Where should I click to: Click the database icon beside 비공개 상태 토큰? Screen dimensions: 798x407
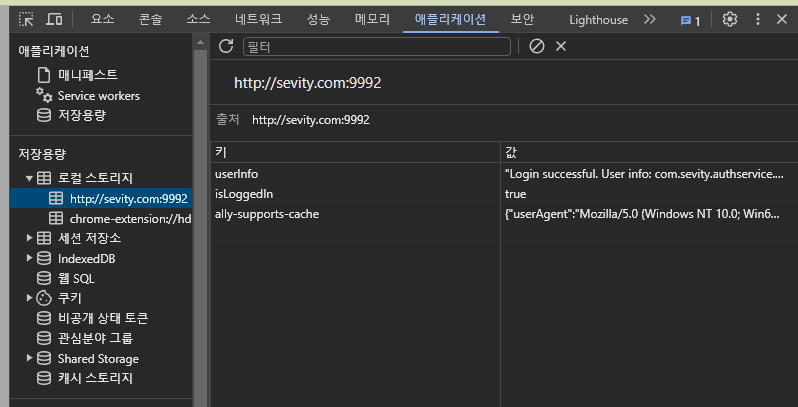[44, 318]
